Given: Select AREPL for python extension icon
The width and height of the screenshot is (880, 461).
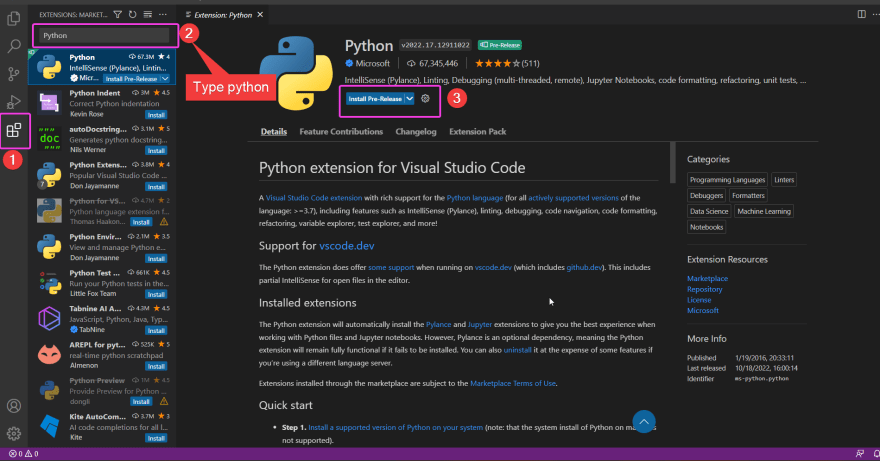Looking at the screenshot, I should click(49, 354).
